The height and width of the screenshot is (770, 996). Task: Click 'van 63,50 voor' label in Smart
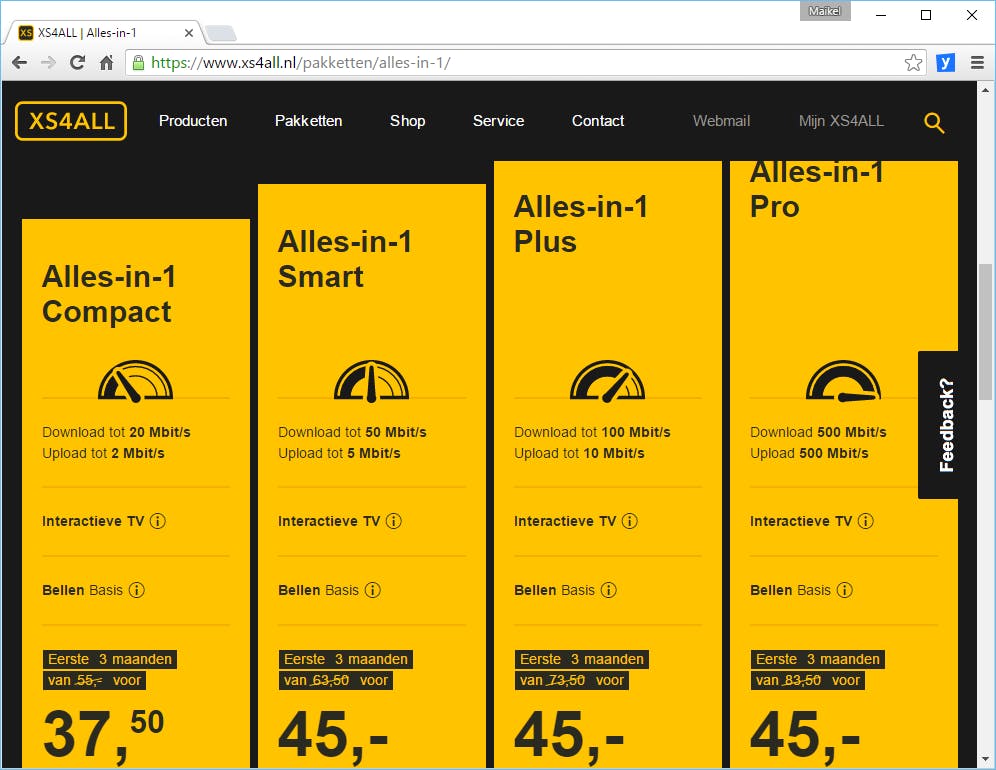click(x=336, y=680)
